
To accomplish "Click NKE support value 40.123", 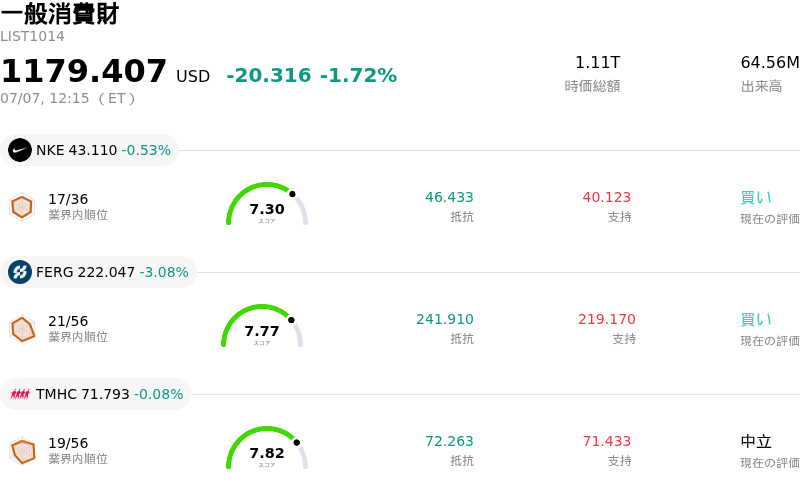I will tap(607, 197).
